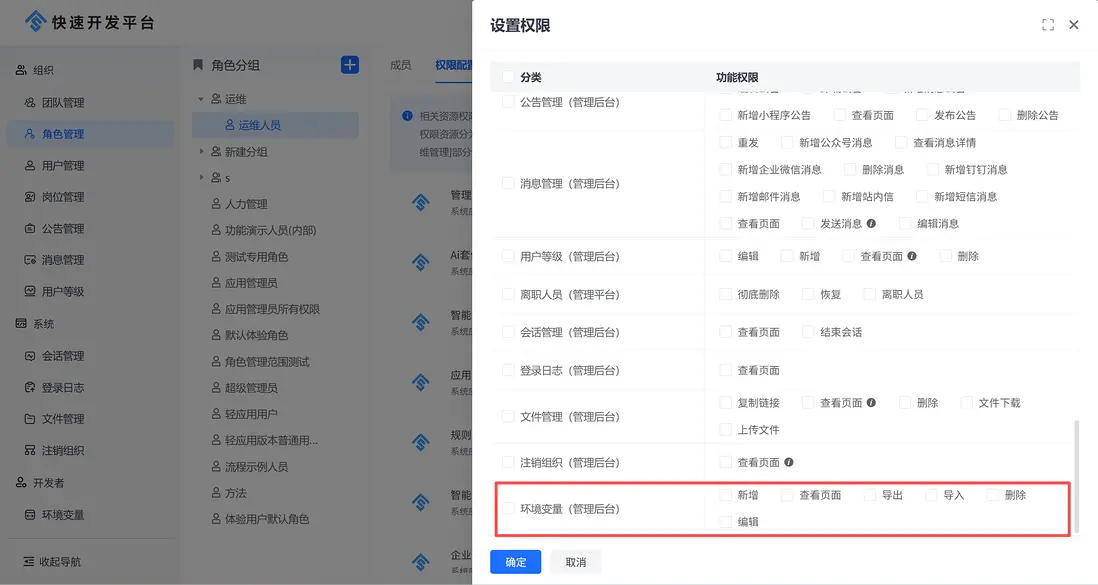Tick the 结束会话 permission checkbox
This screenshot has width=1098, height=585.
[808, 332]
